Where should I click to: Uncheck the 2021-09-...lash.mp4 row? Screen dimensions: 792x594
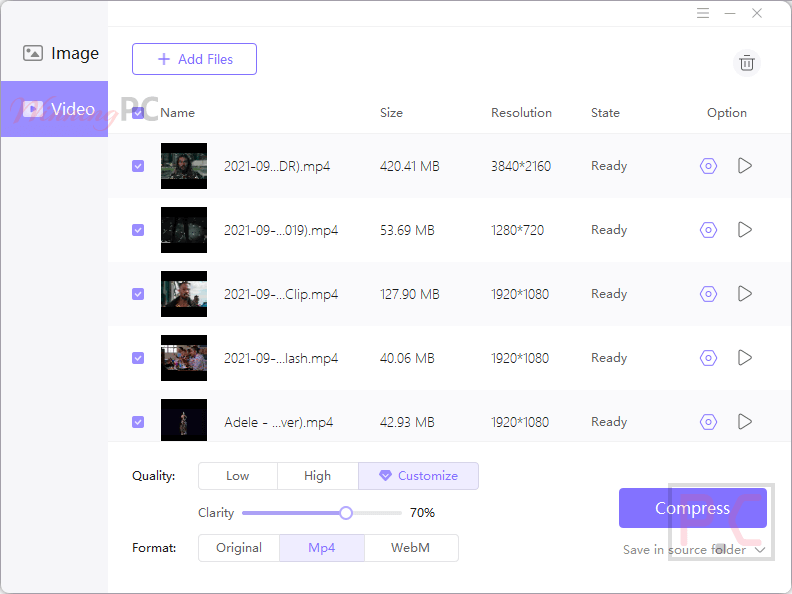[138, 358]
